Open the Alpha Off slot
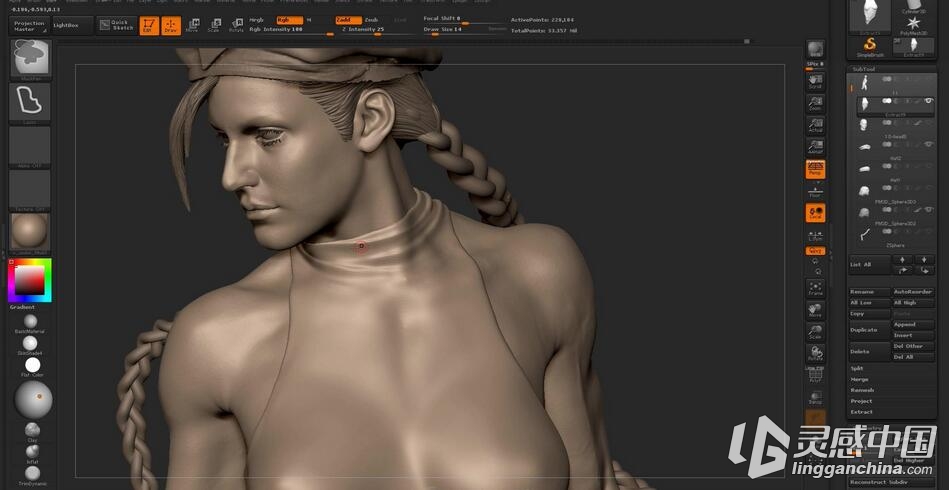This screenshot has height=490, width=949. coord(30,146)
